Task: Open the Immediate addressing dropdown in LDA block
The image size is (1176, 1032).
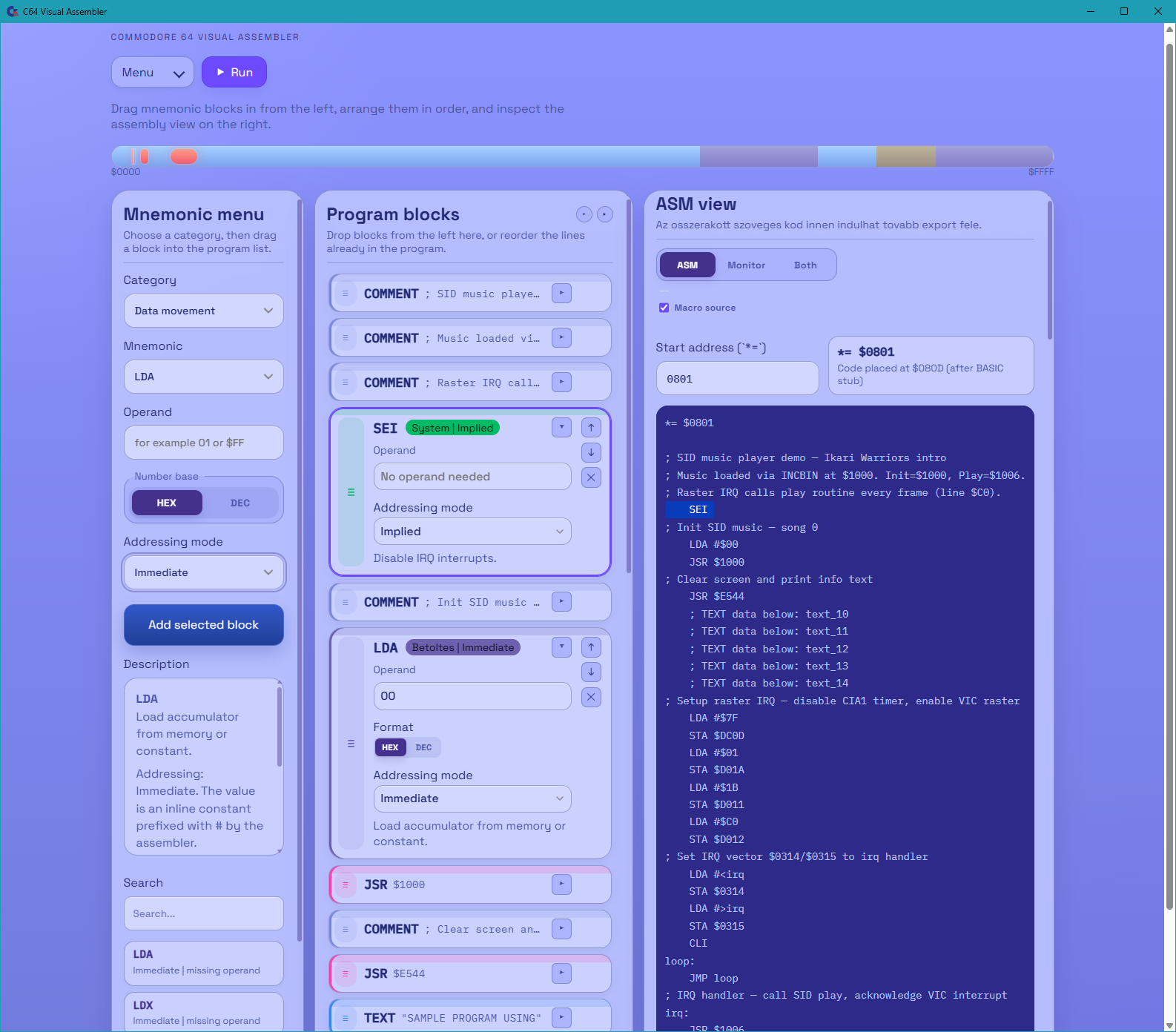Action: [x=472, y=798]
